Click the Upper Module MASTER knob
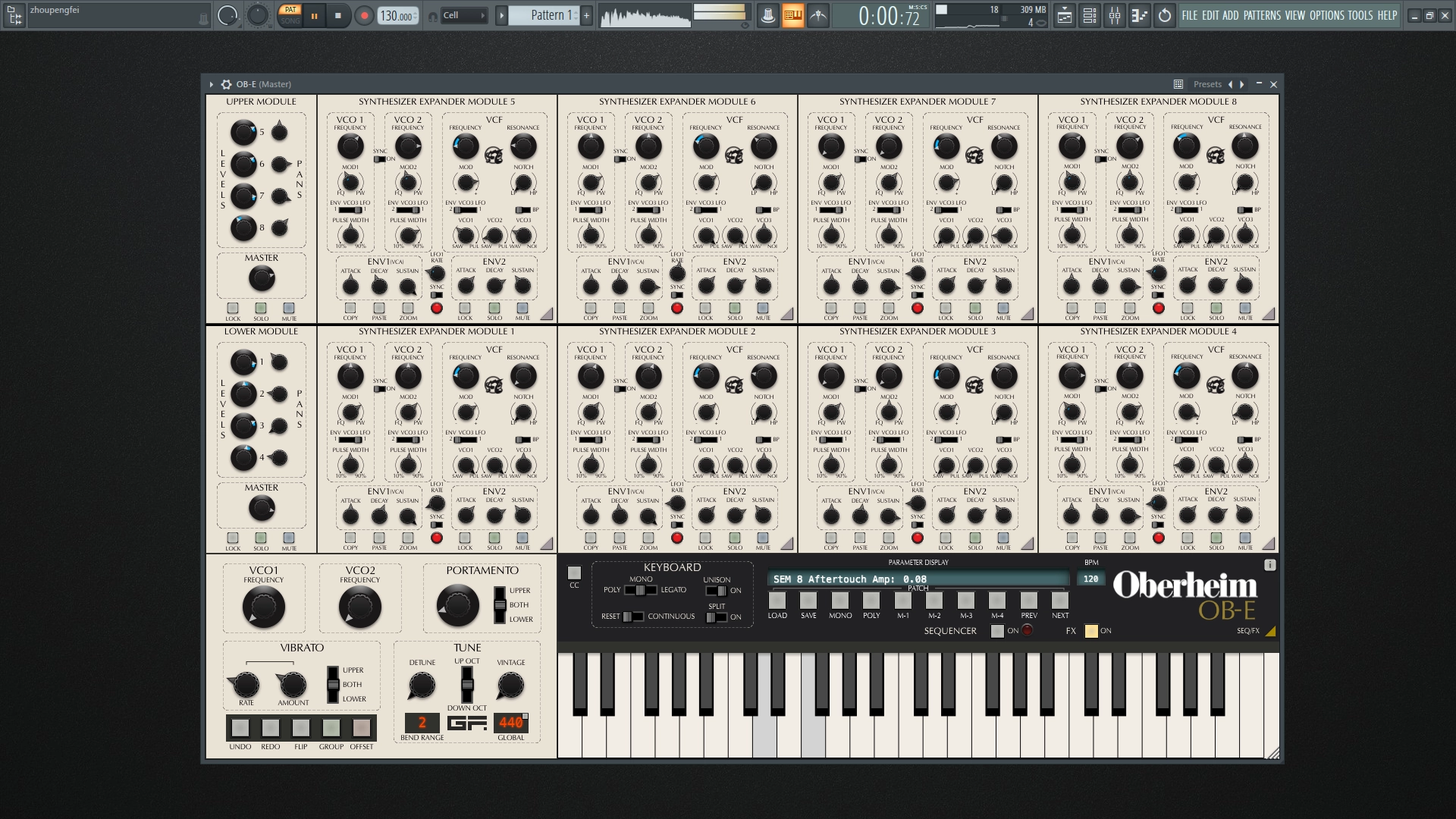The image size is (1456, 819). pos(262,279)
